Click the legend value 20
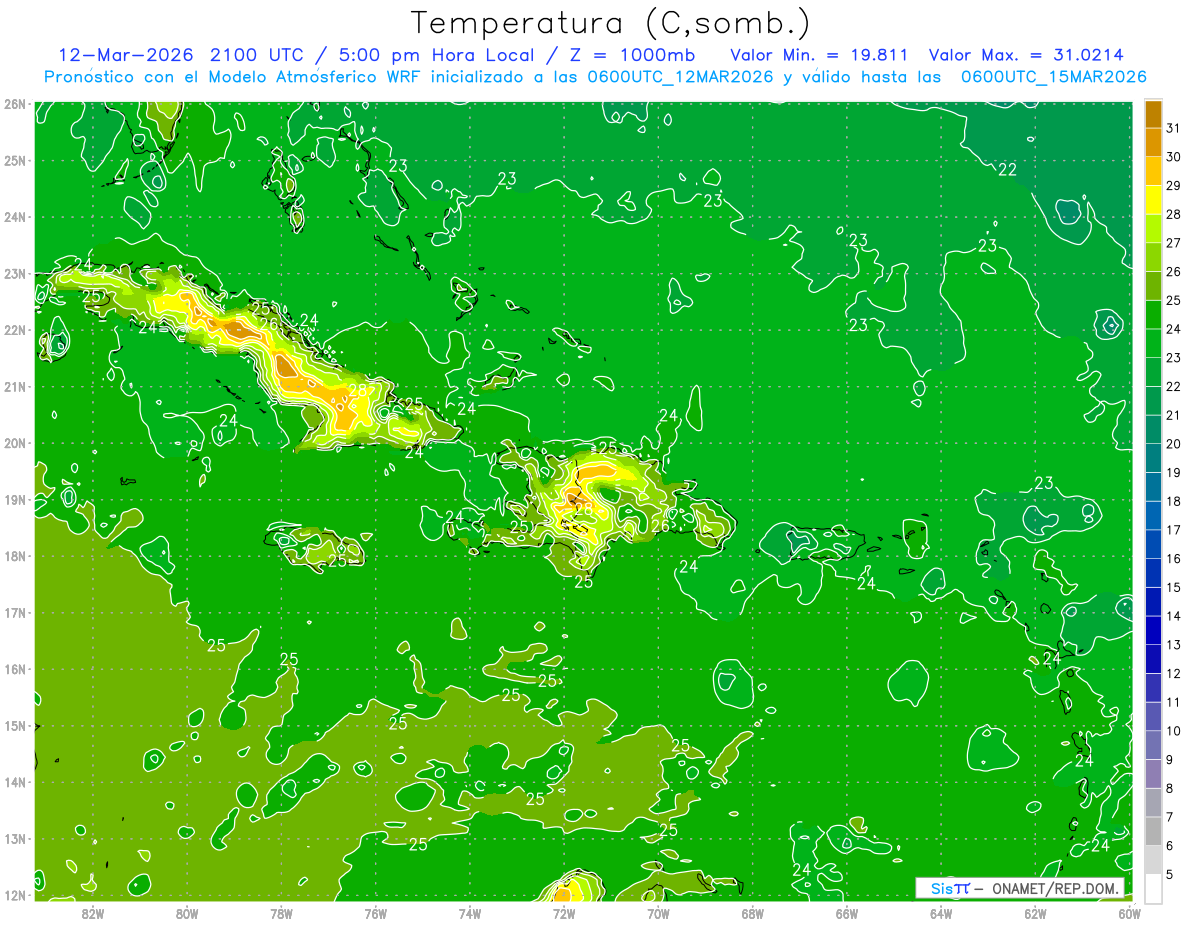This screenshot has width=1200, height=927. coord(1173,444)
